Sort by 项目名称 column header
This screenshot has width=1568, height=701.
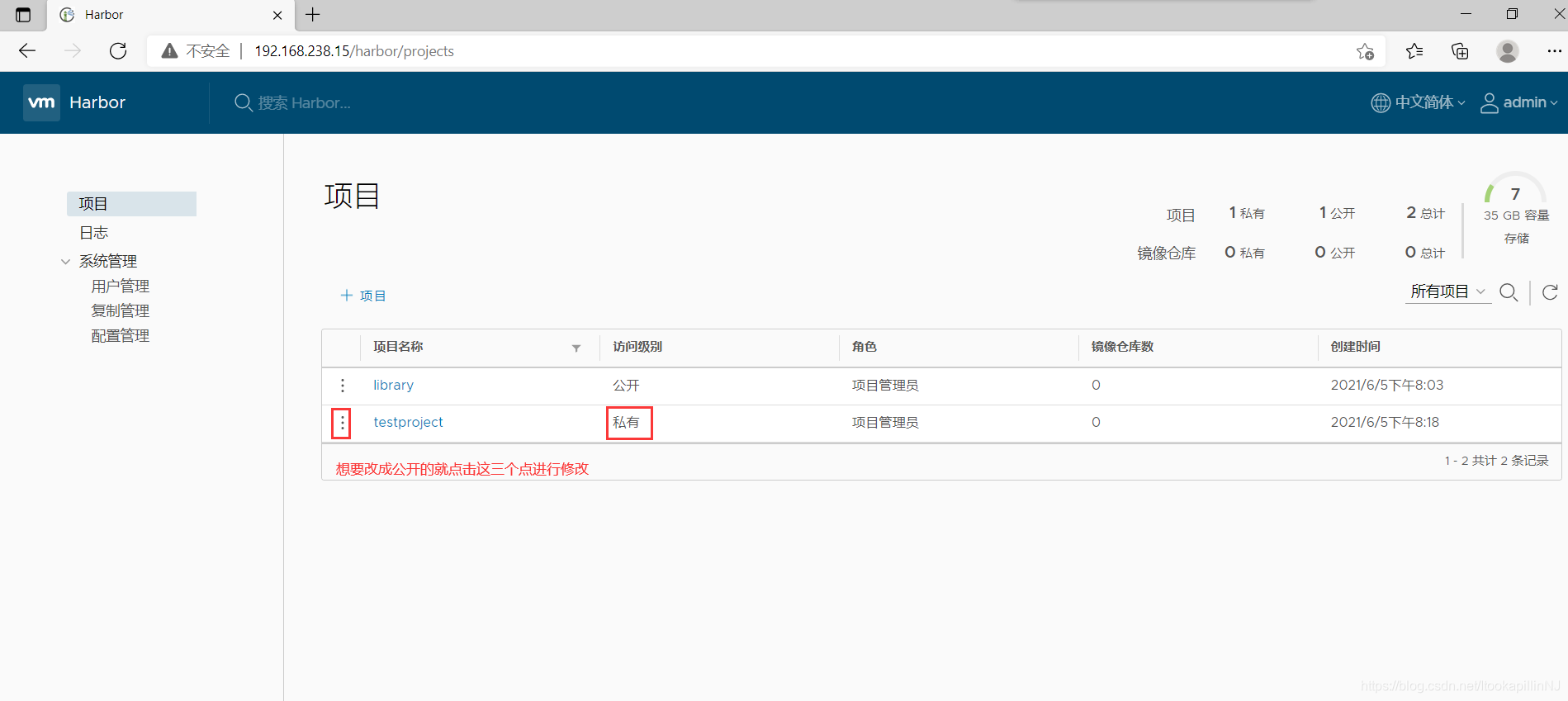pos(398,347)
